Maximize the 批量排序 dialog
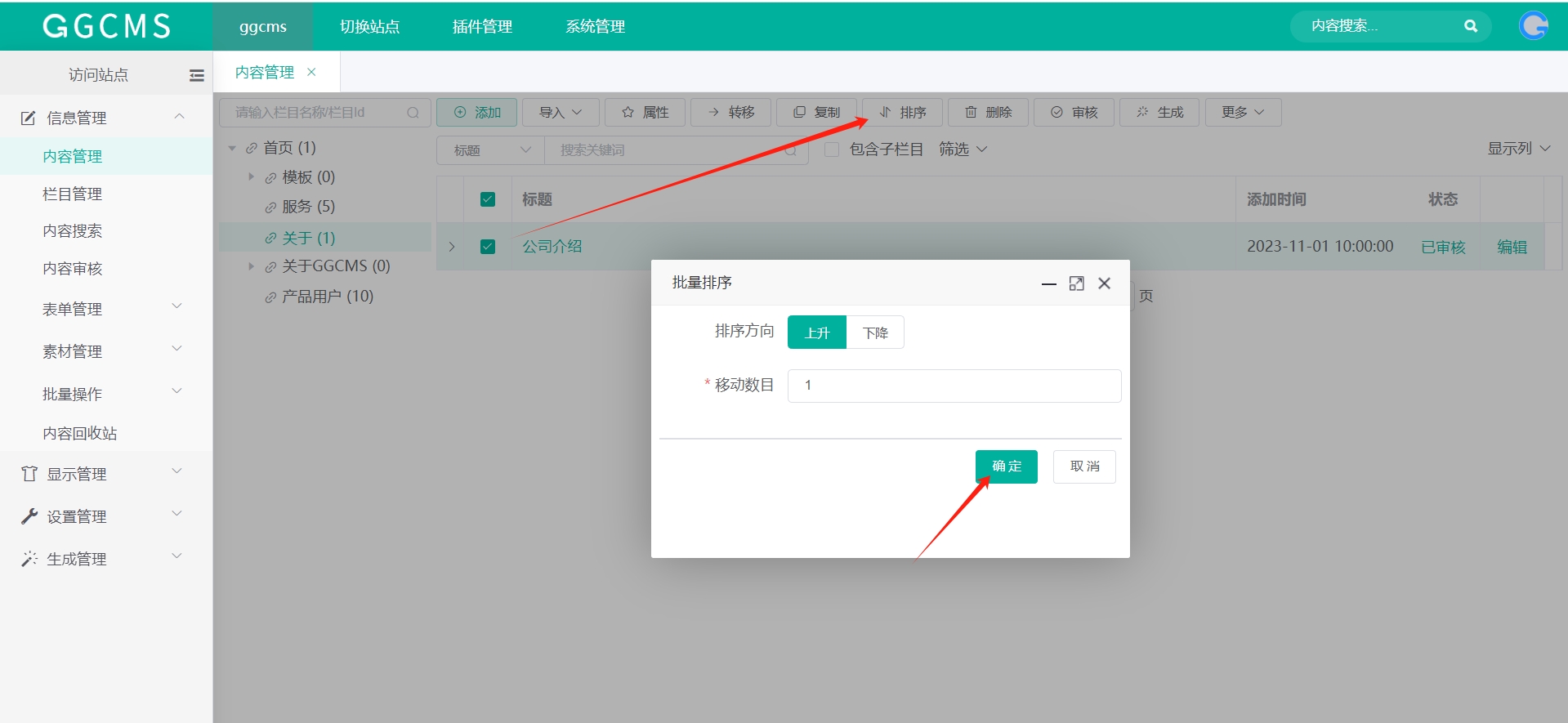1568x723 pixels. tap(1076, 283)
